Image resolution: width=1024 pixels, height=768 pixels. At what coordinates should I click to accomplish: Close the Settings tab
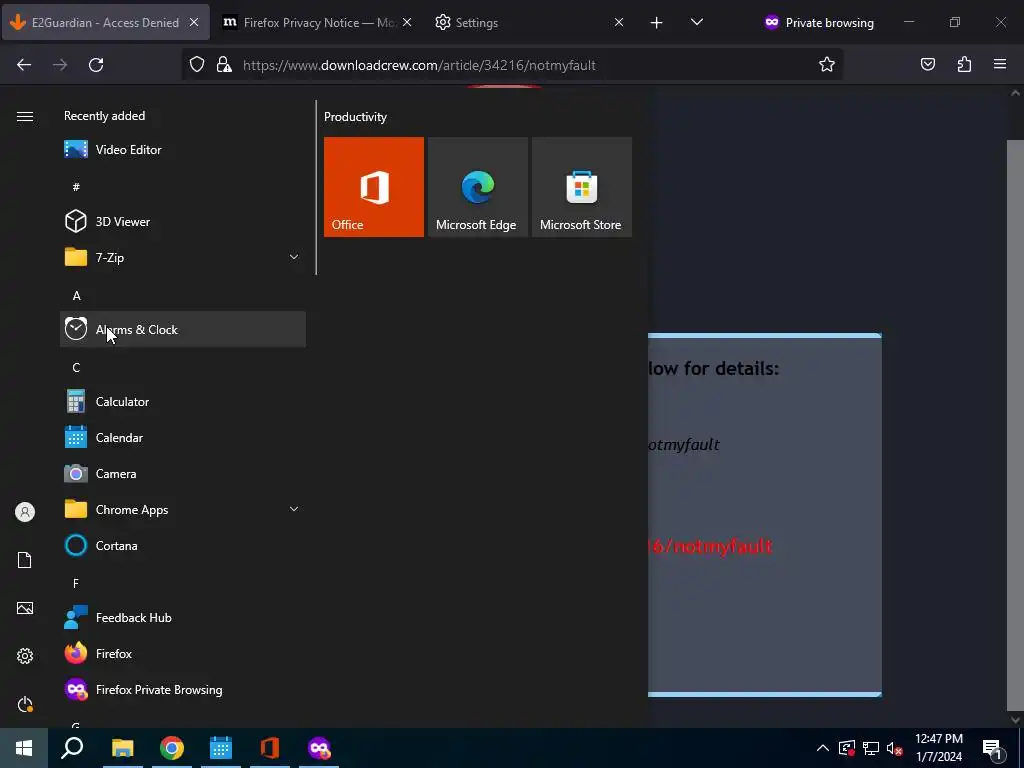click(619, 22)
